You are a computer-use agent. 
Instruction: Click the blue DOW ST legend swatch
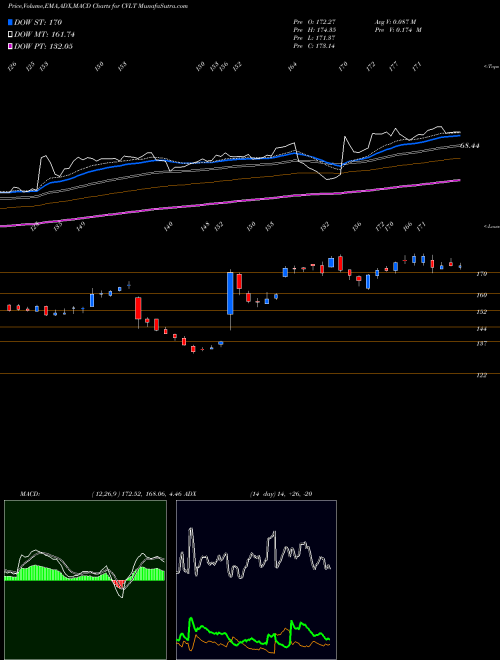click(x=10, y=22)
